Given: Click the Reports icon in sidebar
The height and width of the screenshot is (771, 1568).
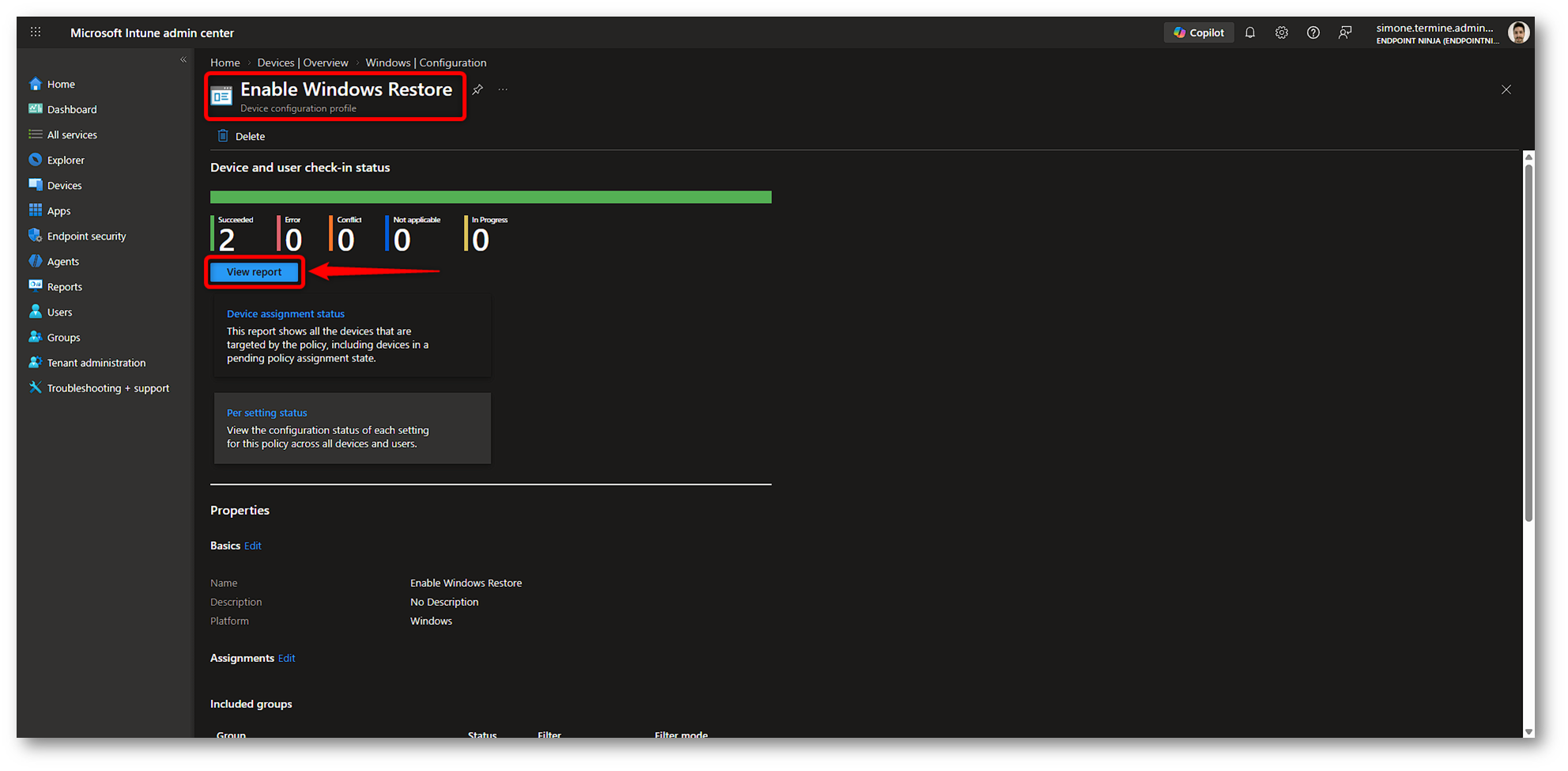Looking at the screenshot, I should pyautogui.click(x=36, y=286).
